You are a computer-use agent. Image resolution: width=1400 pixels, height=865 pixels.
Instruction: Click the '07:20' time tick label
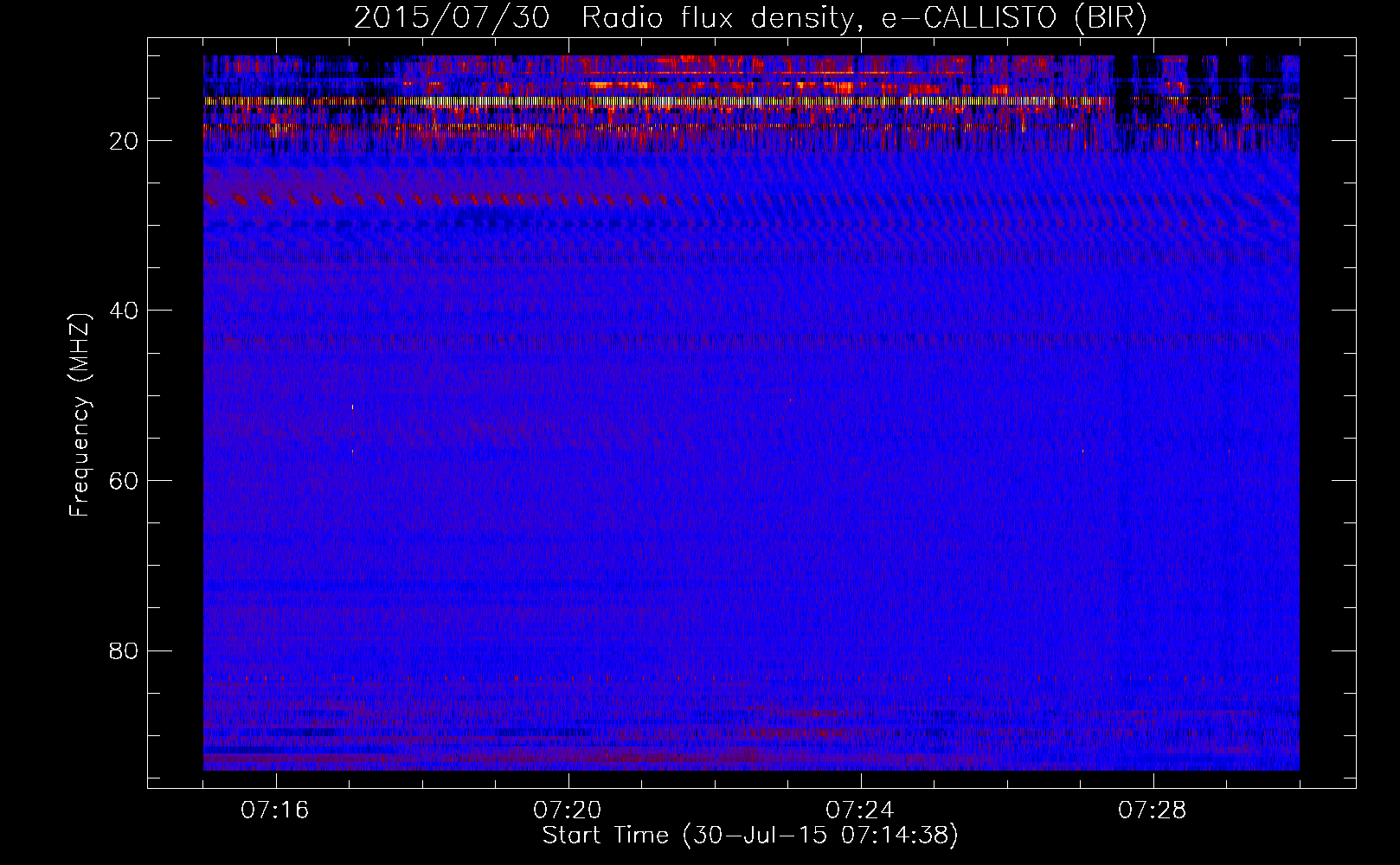pos(568,811)
